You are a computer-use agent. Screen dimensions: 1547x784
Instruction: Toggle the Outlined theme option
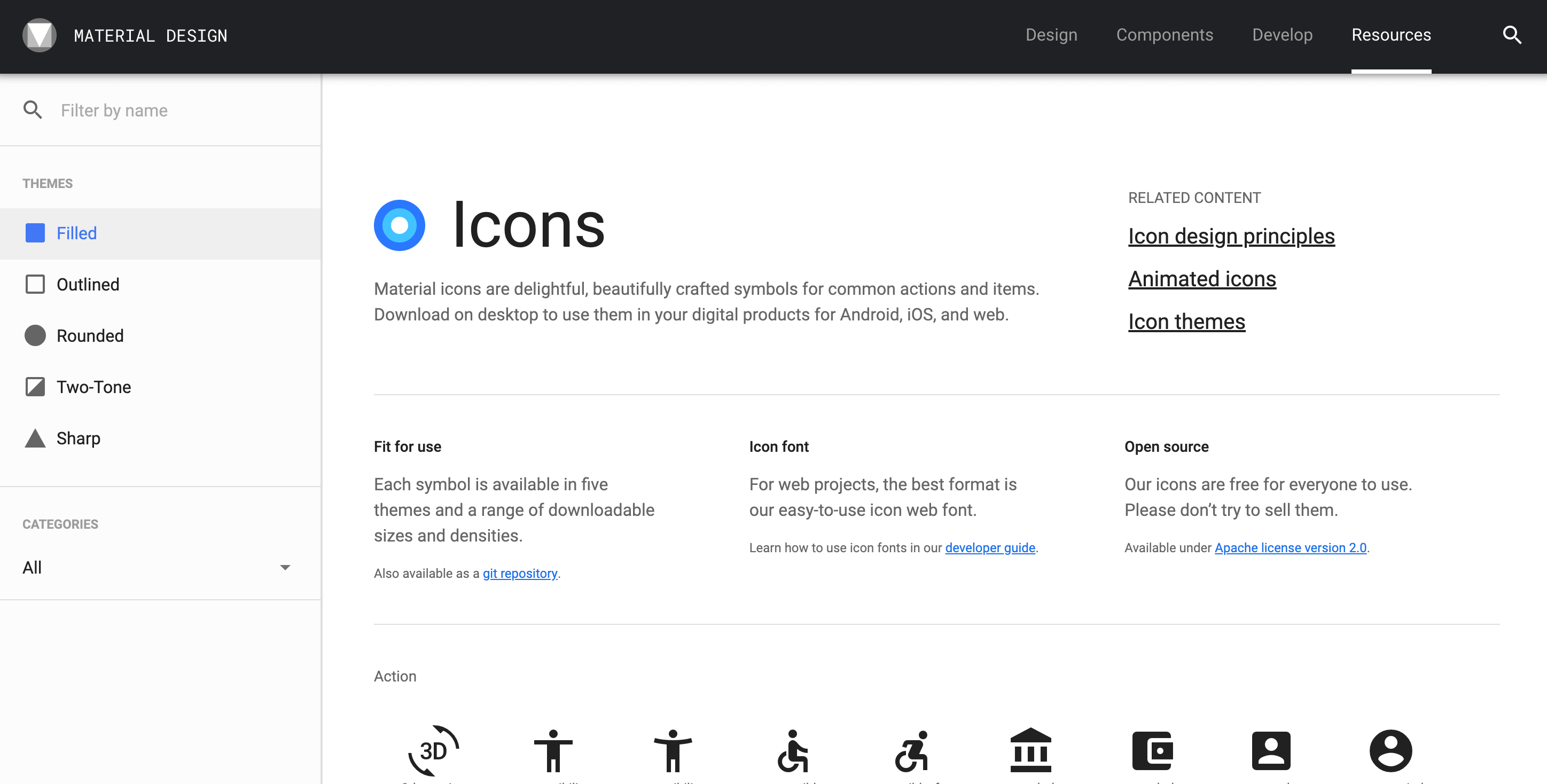pyautogui.click(x=87, y=284)
